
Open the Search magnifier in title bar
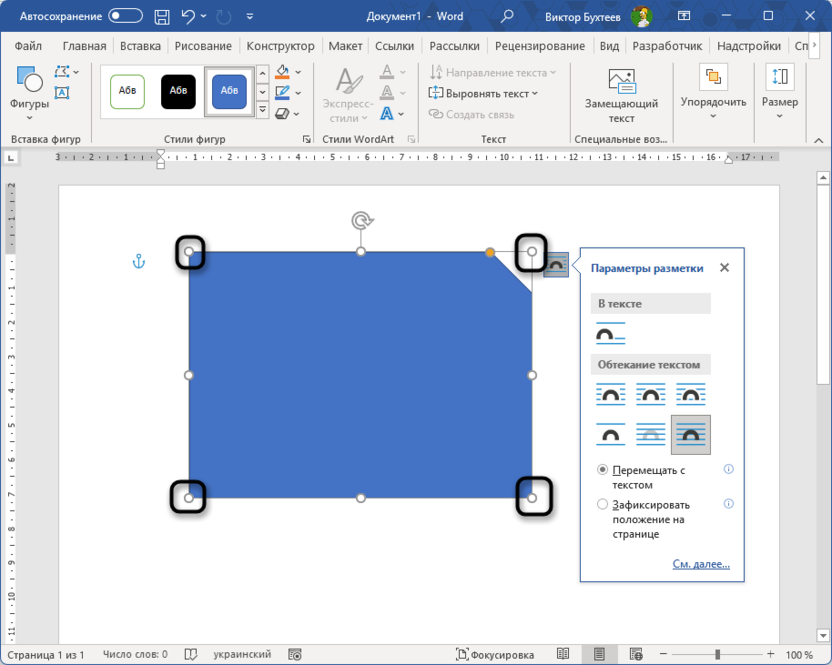(507, 17)
